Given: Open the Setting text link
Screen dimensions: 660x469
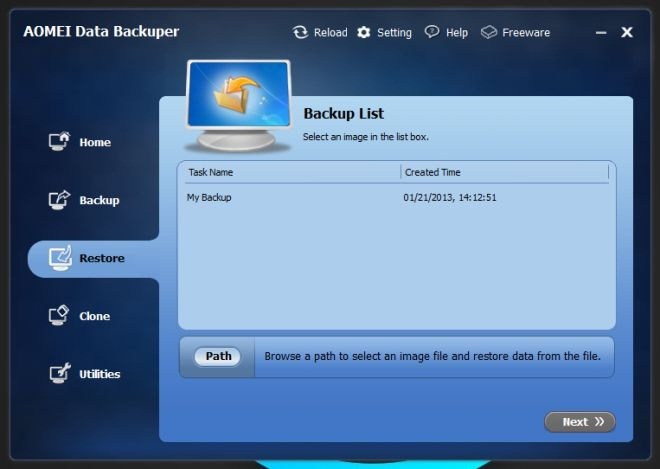Looking at the screenshot, I should click(394, 33).
